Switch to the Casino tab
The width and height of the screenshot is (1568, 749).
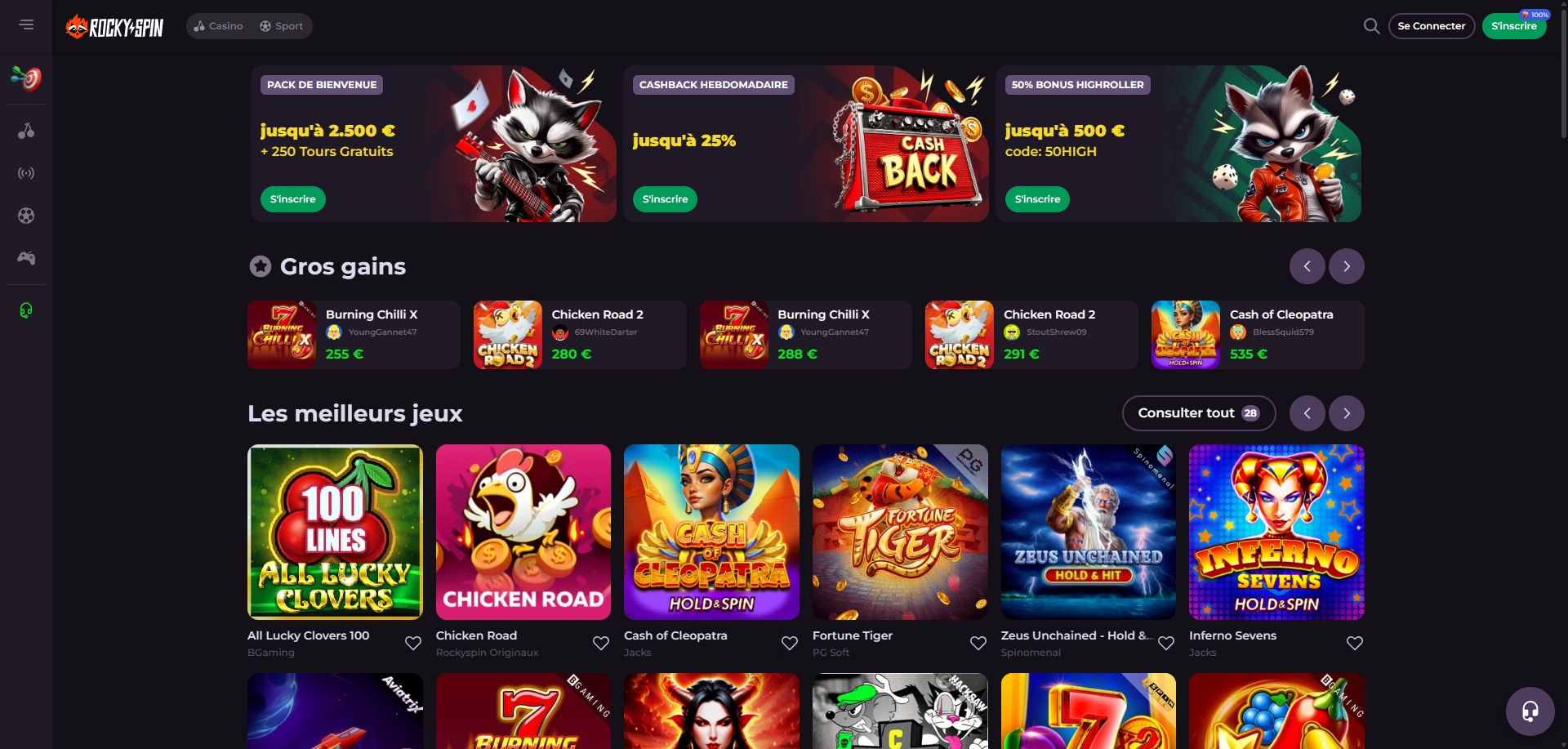coord(218,26)
